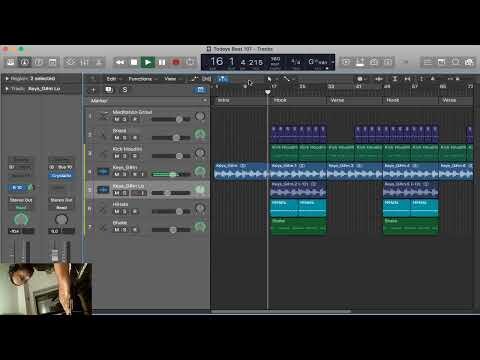The height and width of the screenshot is (360, 480).
Task: Open the List Editors icon
Action: tap(428, 62)
